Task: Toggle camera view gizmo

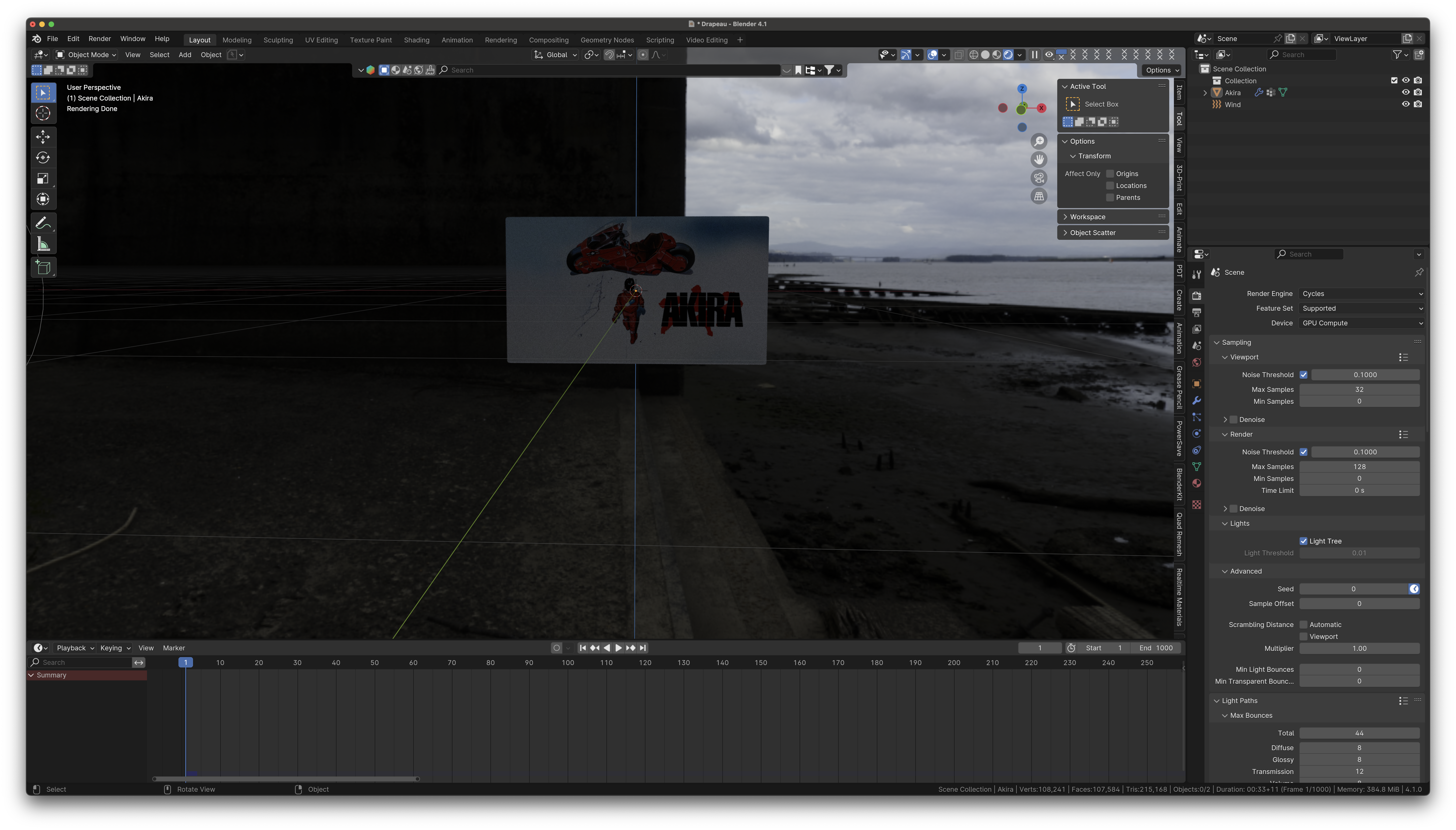Action: [1039, 178]
